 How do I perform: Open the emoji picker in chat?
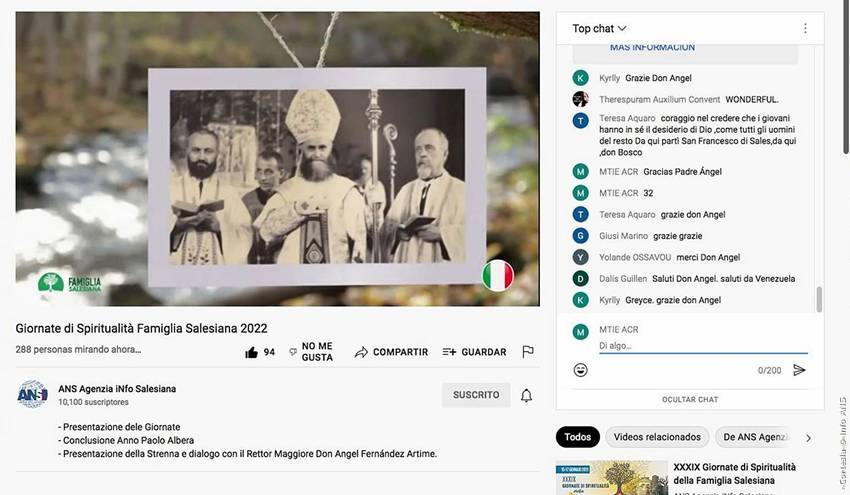click(581, 370)
